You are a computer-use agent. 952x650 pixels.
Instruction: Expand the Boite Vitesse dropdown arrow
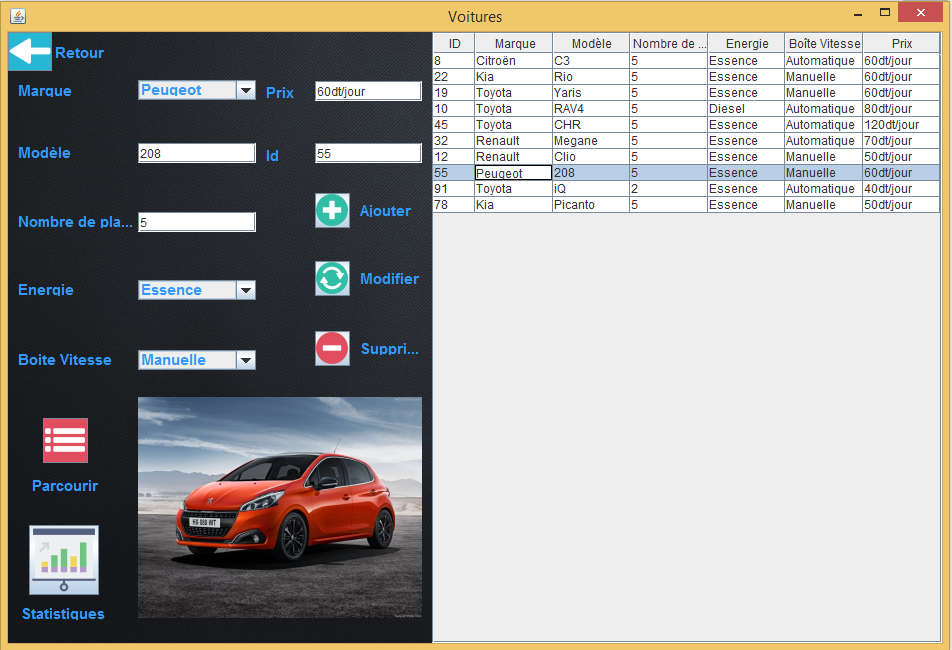click(x=246, y=360)
